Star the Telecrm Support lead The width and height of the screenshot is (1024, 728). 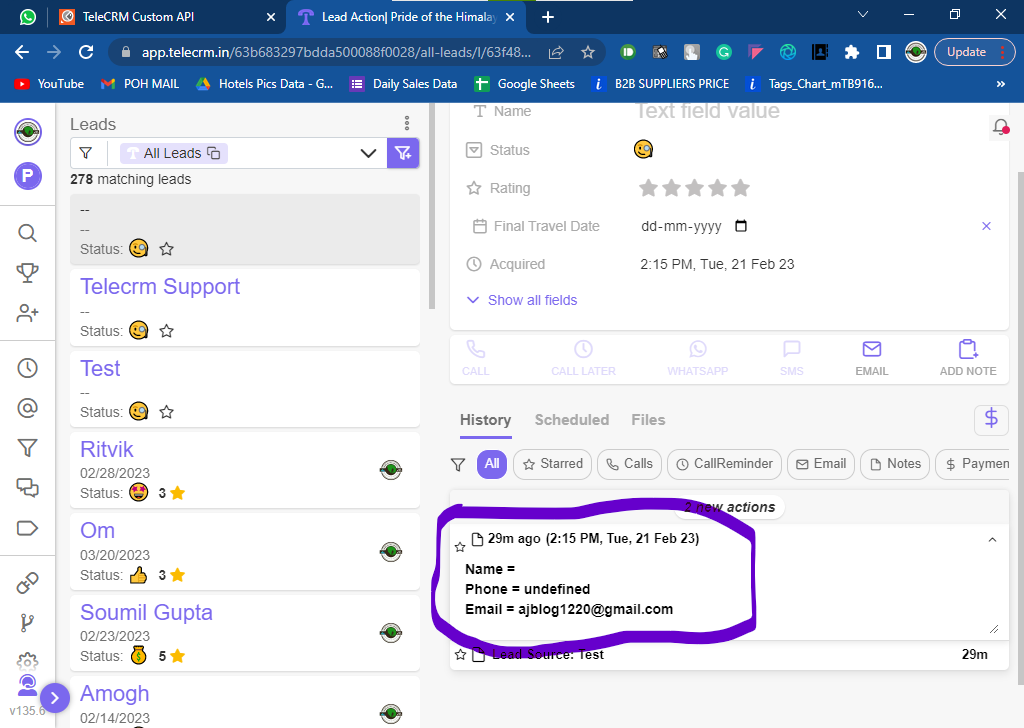point(167,331)
